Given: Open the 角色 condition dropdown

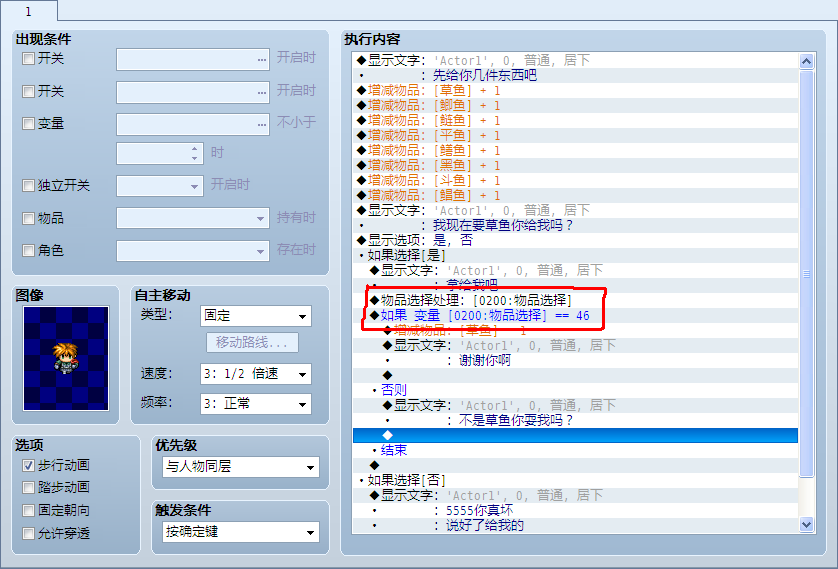Looking at the screenshot, I should pos(193,251).
